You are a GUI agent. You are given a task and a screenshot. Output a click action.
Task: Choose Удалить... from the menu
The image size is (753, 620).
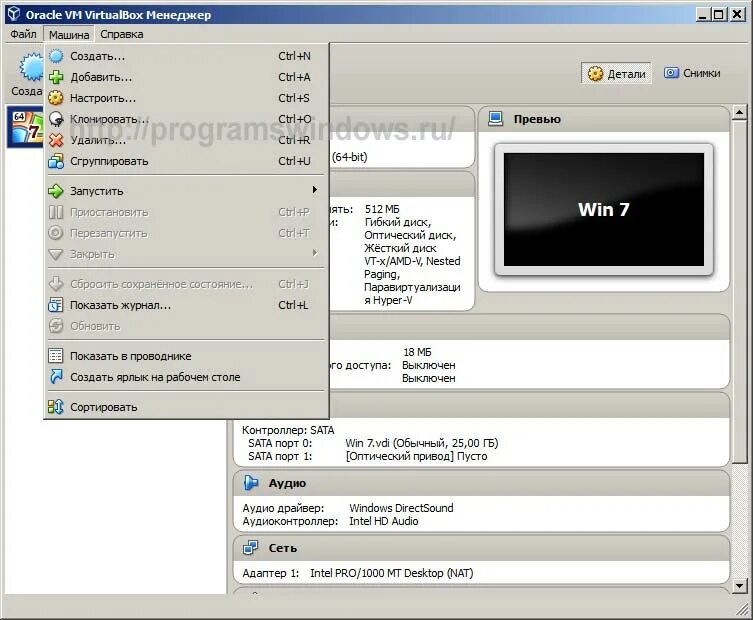186,140
